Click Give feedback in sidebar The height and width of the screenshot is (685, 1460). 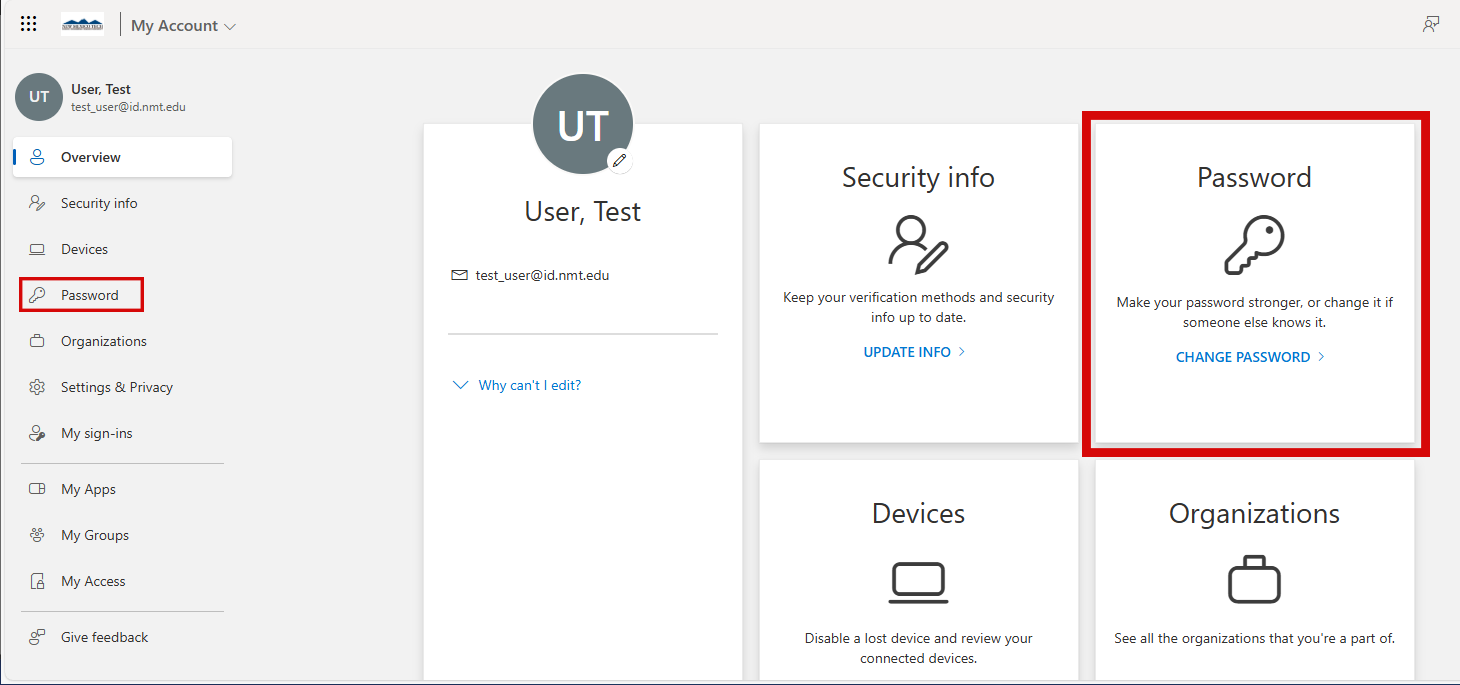(x=104, y=637)
